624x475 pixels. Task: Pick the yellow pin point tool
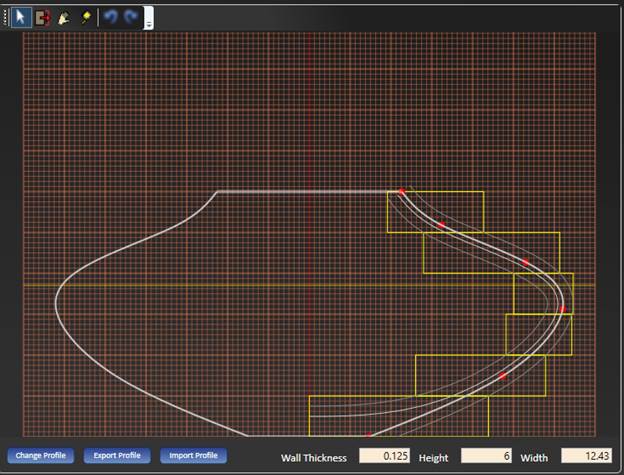pos(85,18)
